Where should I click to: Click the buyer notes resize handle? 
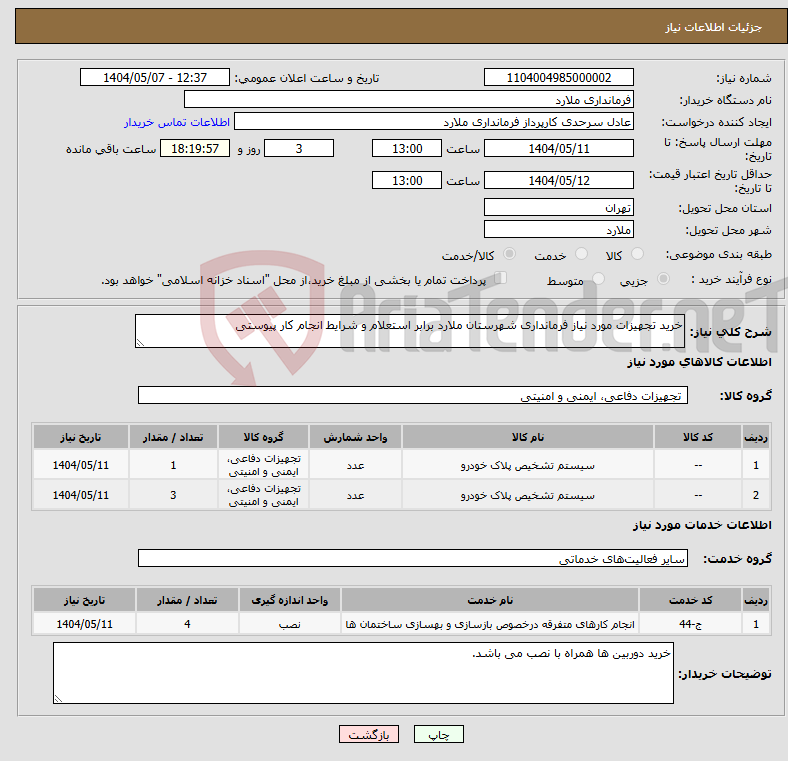pos(58,699)
